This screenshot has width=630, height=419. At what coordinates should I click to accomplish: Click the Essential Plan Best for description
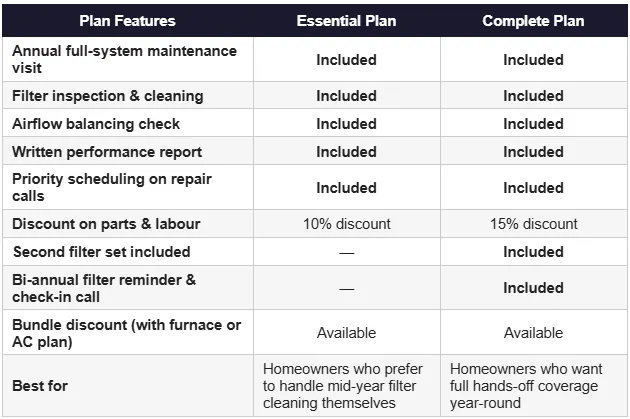(x=343, y=386)
